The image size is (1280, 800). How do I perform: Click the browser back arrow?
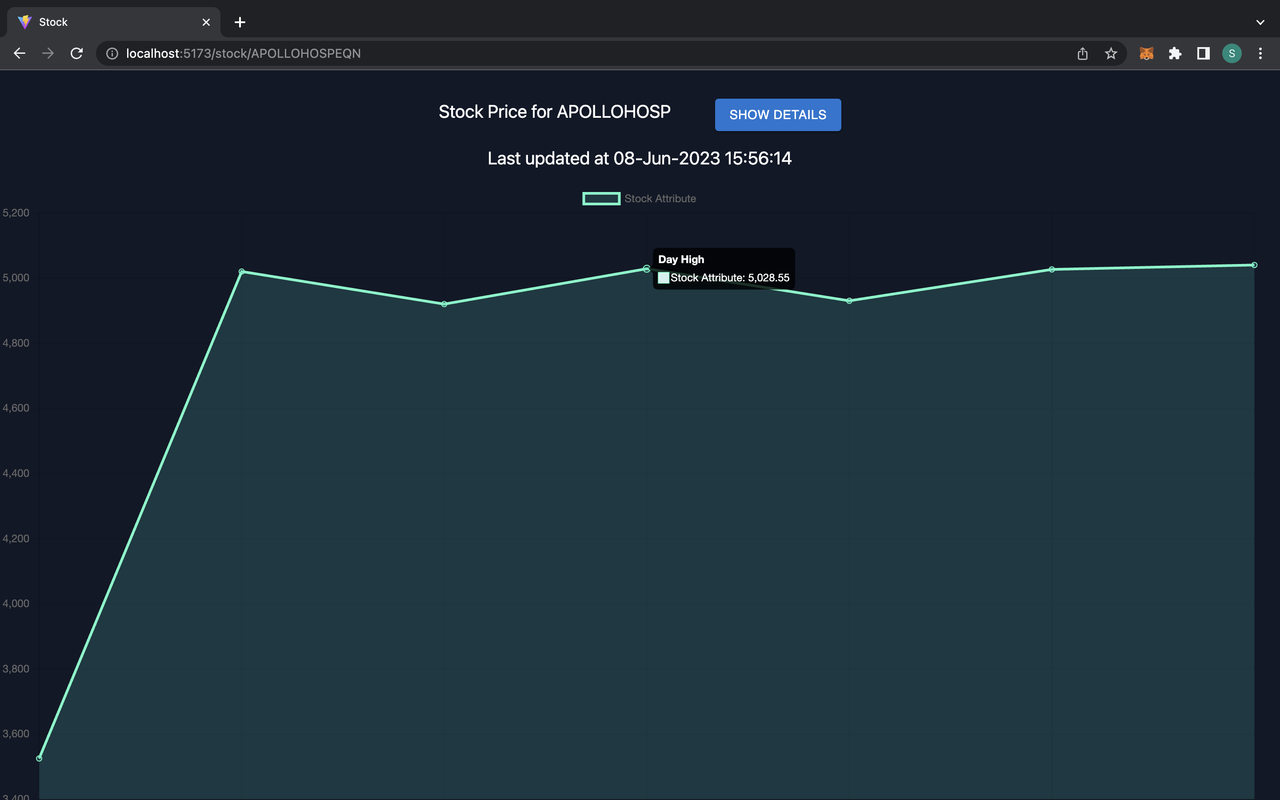tap(19, 53)
